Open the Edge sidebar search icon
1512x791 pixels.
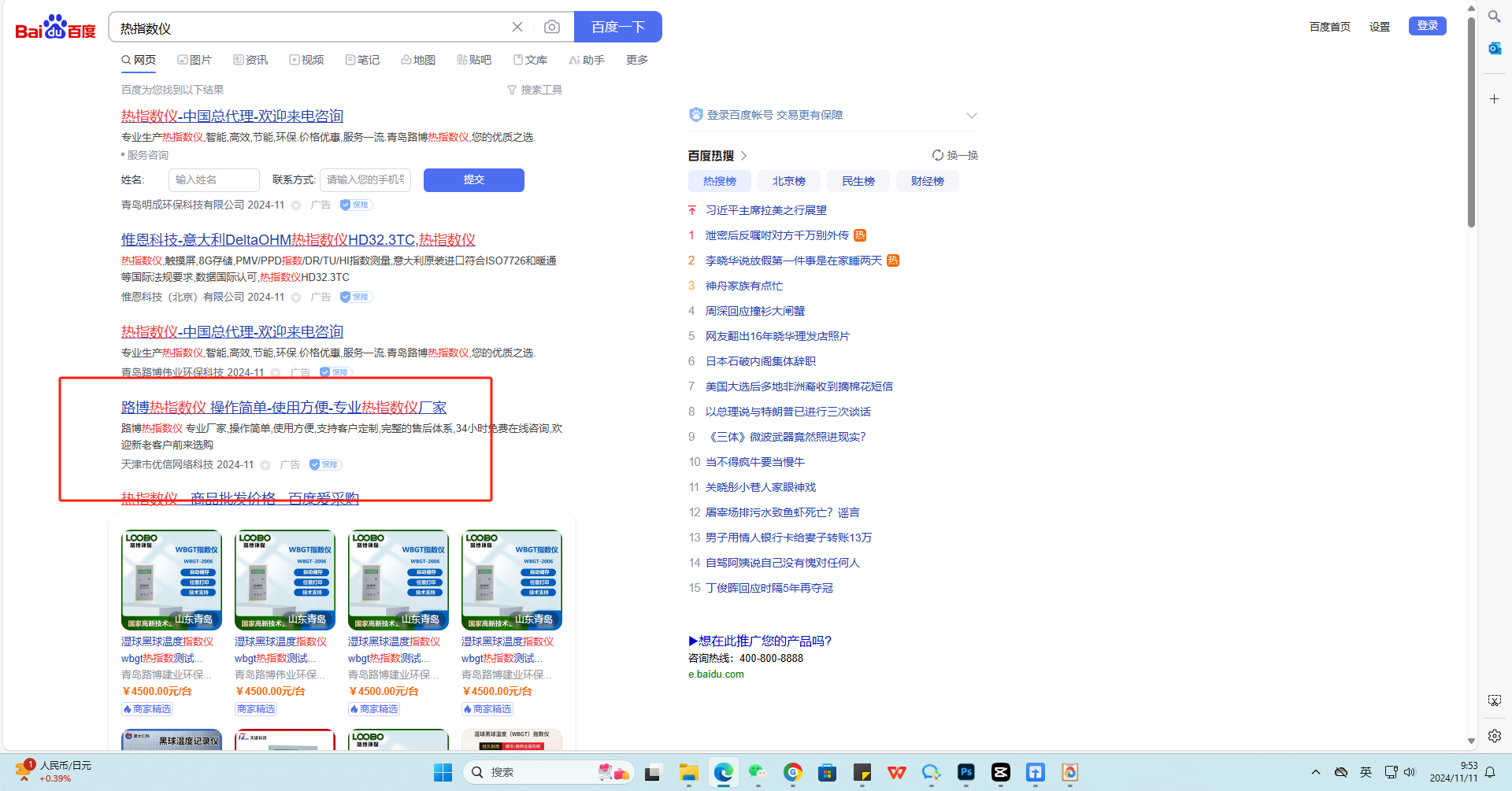[x=1494, y=17]
